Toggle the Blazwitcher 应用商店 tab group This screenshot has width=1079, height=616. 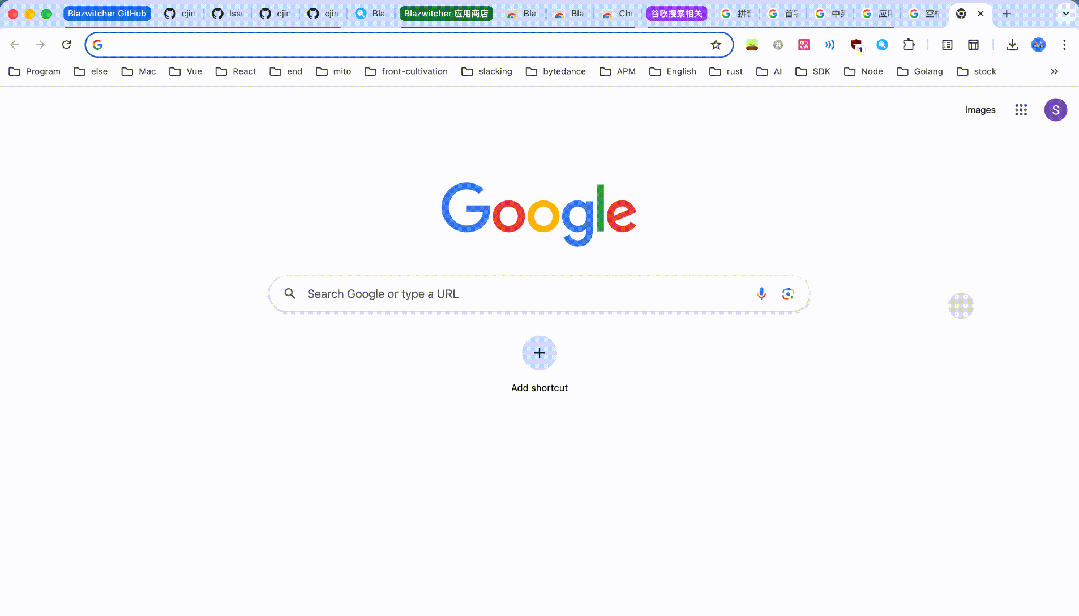[x=446, y=14]
